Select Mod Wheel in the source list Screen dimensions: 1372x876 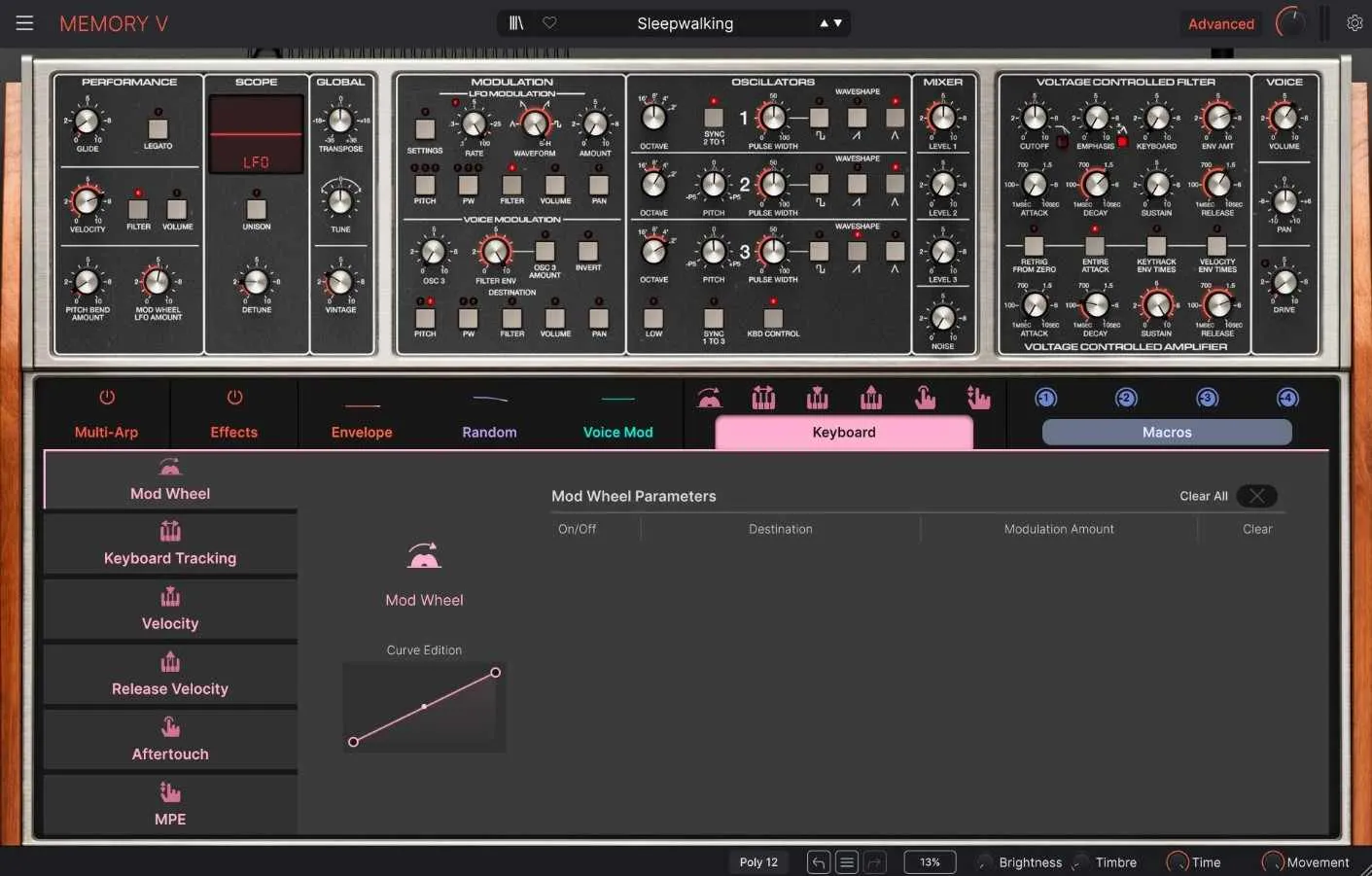pyautogui.click(x=170, y=480)
